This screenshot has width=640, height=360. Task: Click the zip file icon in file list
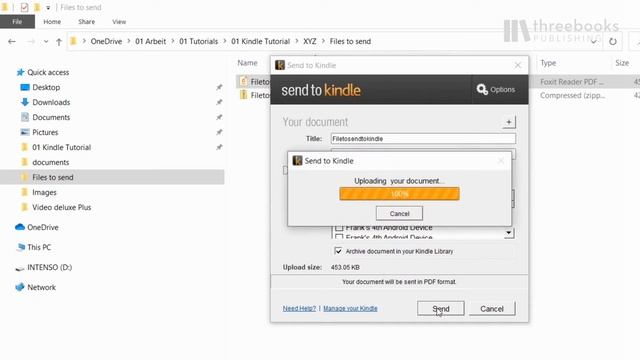coord(244,95)
